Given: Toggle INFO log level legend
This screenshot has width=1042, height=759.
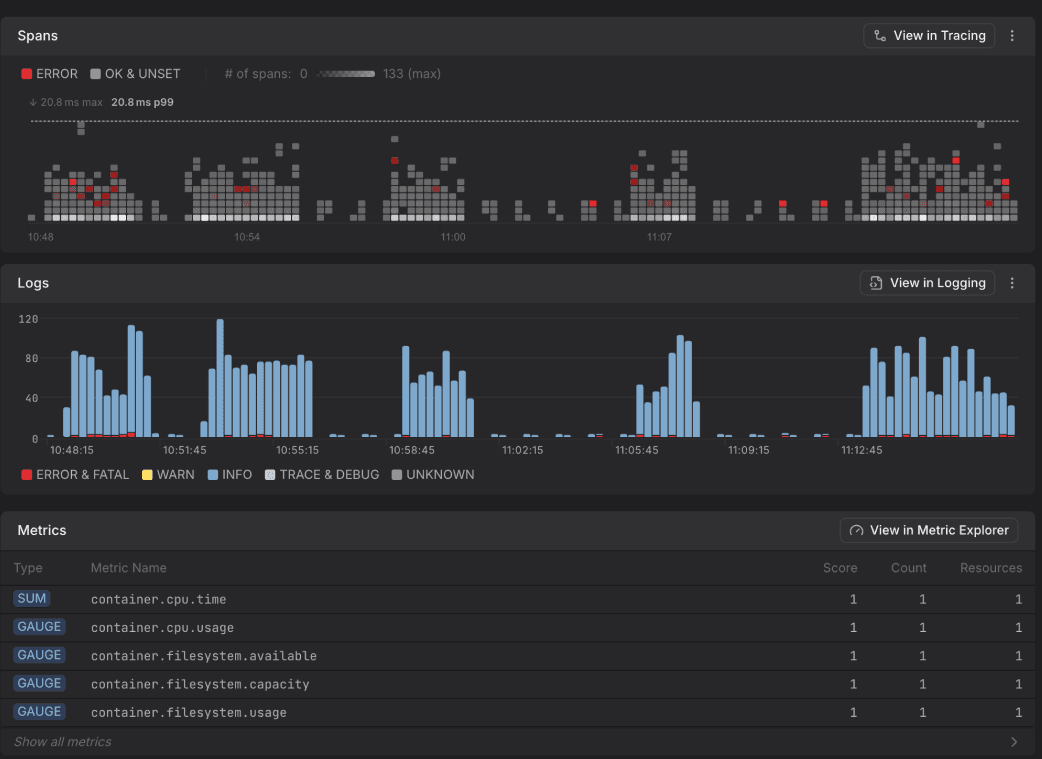Looking at the screenshot, I should pos(230,475).
